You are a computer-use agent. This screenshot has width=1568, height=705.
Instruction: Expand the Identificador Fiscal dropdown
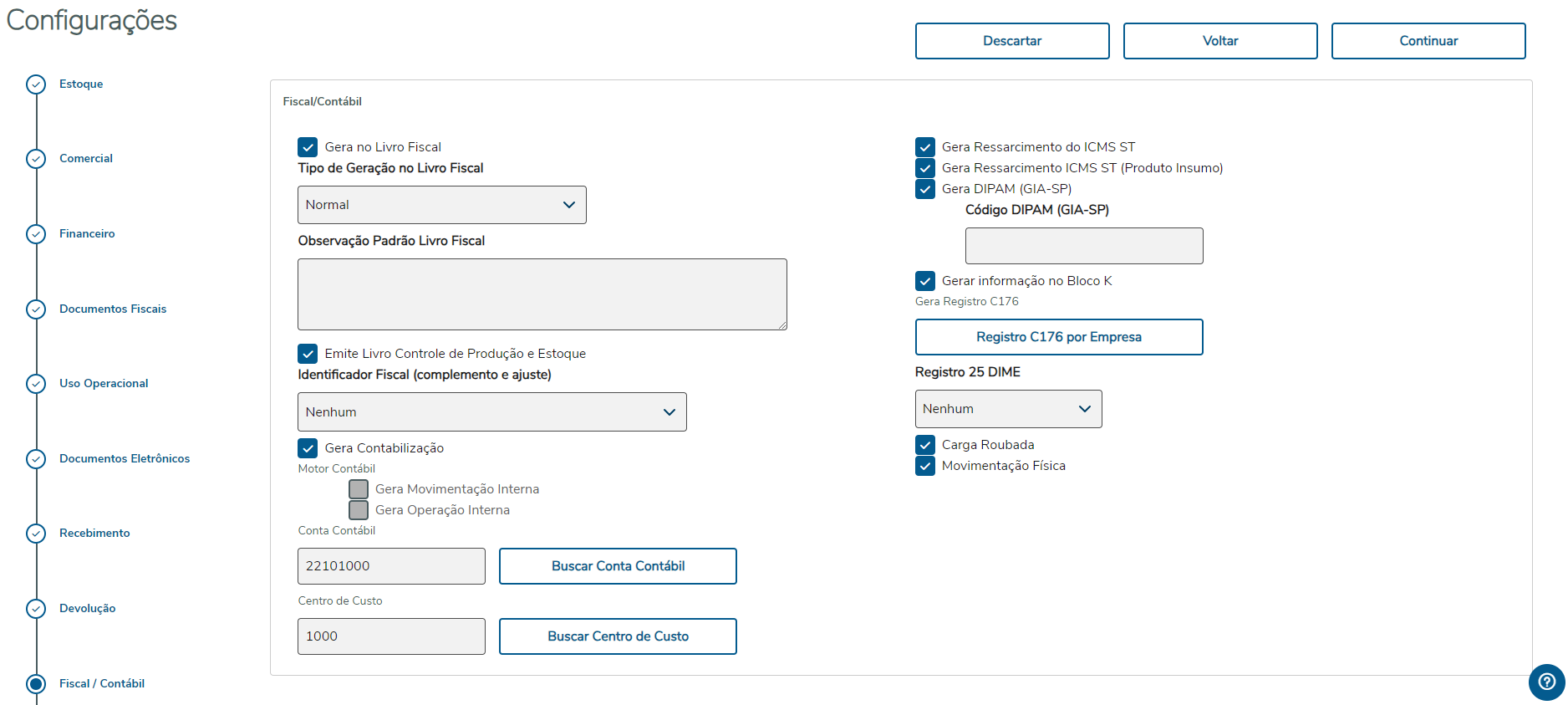coord(491,412)
